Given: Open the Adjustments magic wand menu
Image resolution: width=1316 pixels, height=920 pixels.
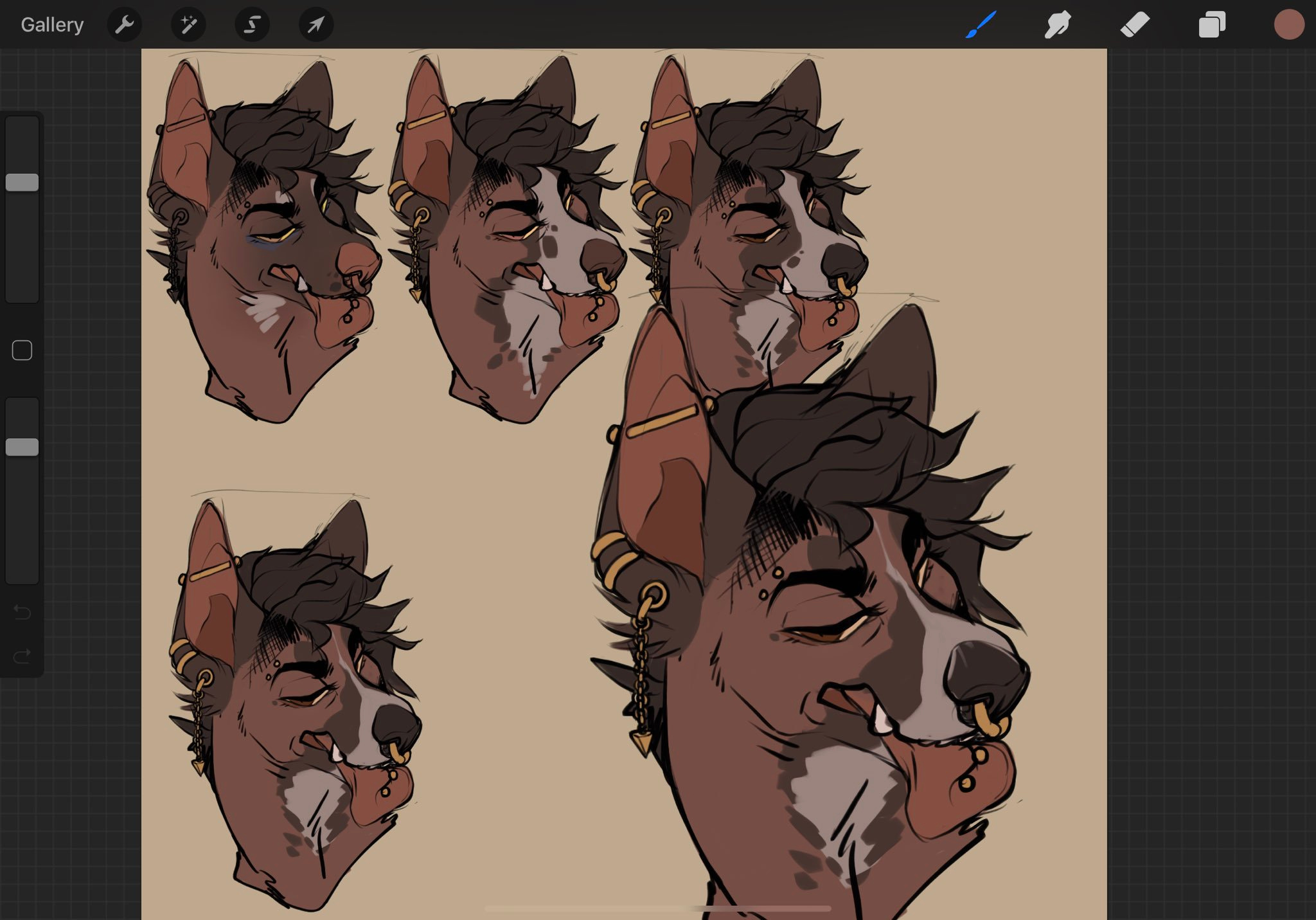Looking at the screenshot, I should click(188, 25).
